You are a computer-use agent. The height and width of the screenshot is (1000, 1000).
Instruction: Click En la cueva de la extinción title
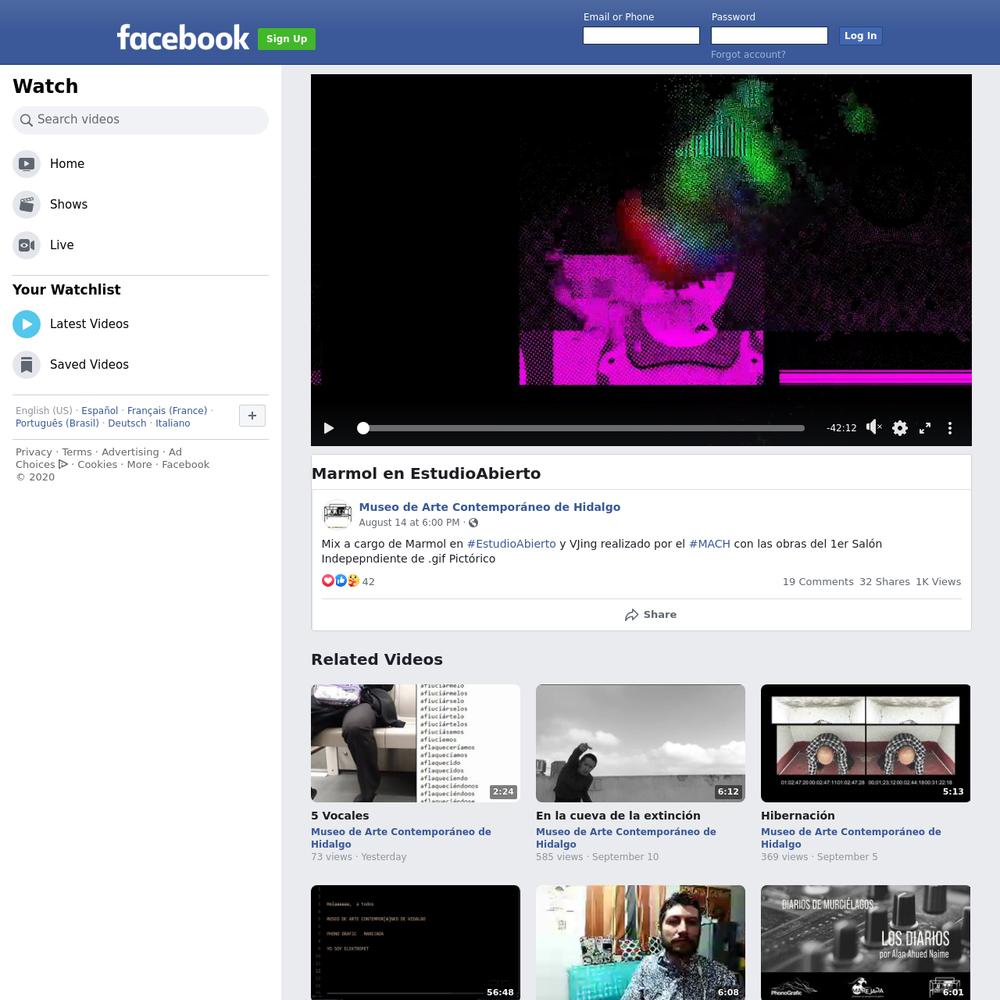coord(618,816)
